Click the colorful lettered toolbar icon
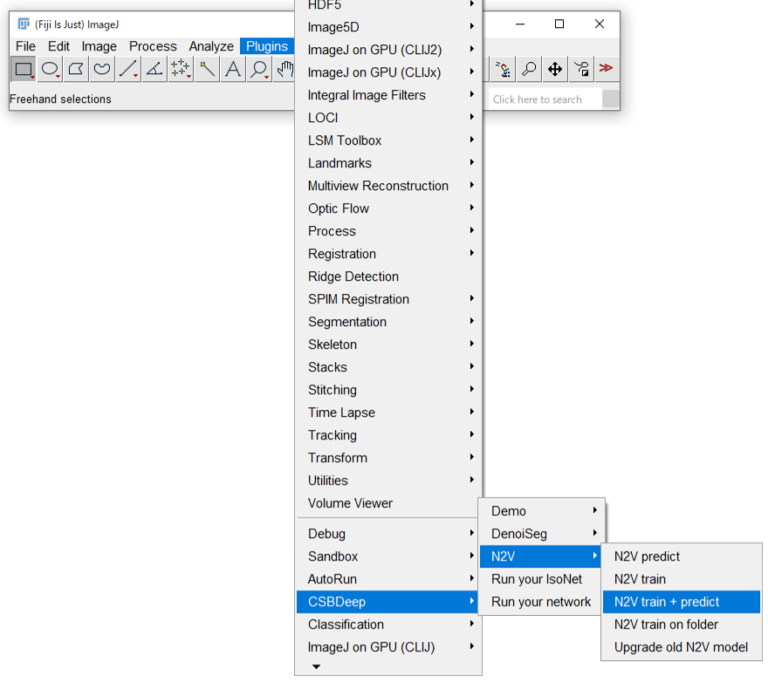 pos(503,69)
